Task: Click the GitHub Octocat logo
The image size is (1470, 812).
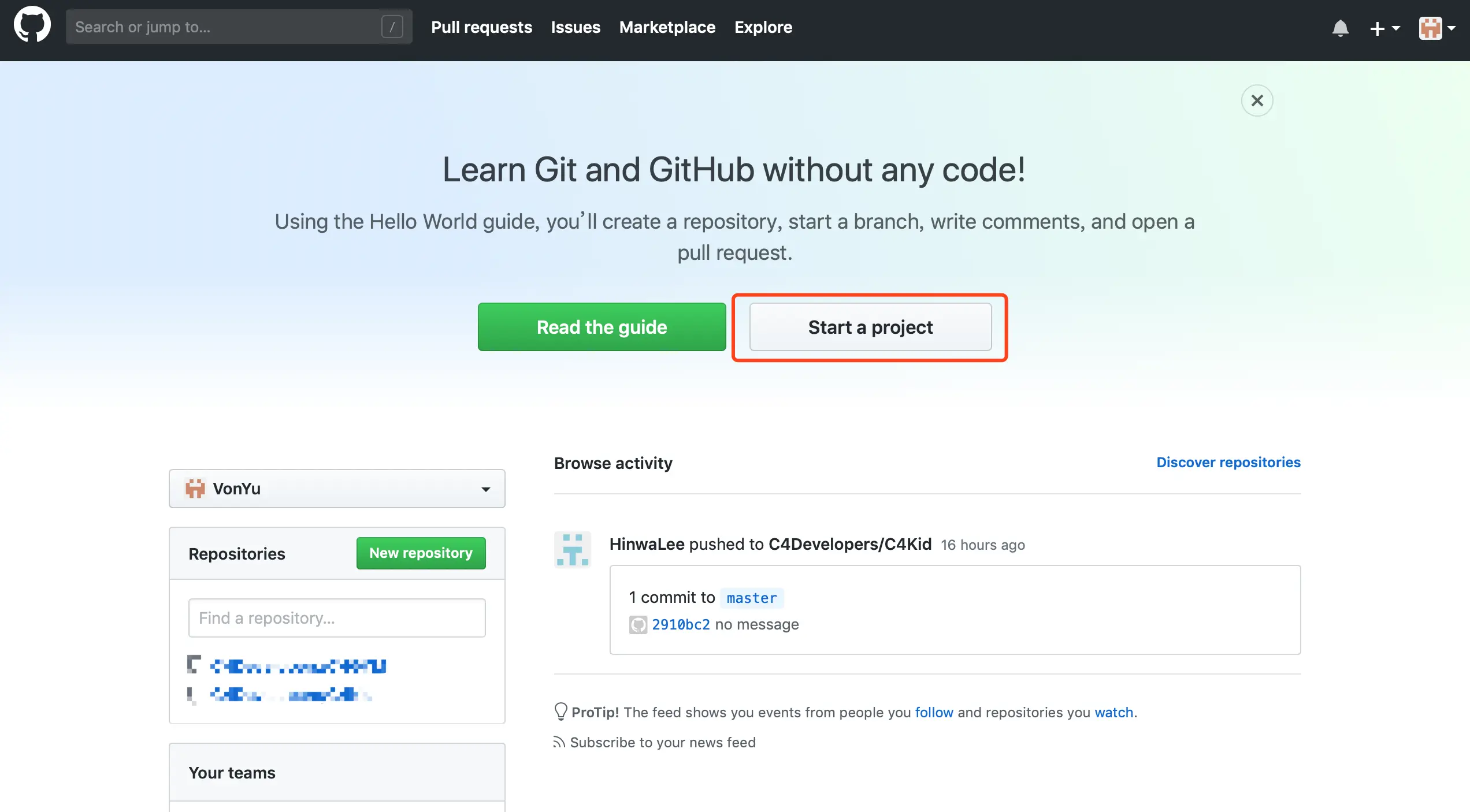Action: 32,25
